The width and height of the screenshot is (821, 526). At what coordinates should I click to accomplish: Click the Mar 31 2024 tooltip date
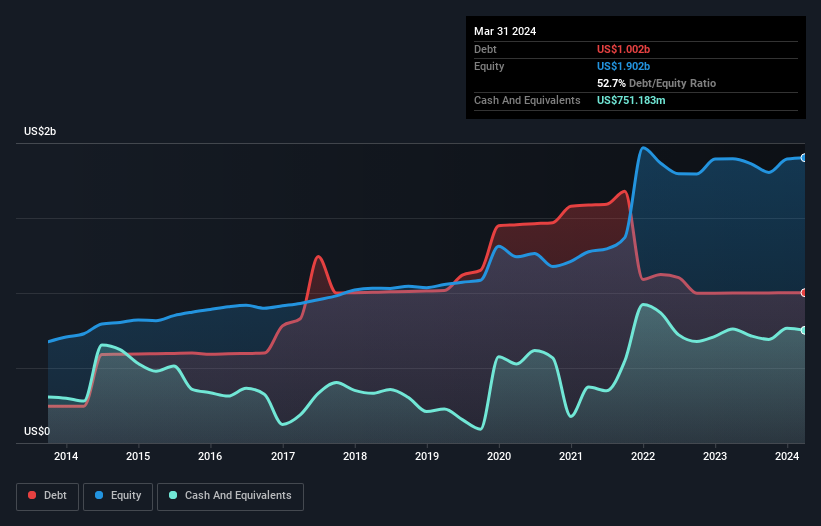505,31
